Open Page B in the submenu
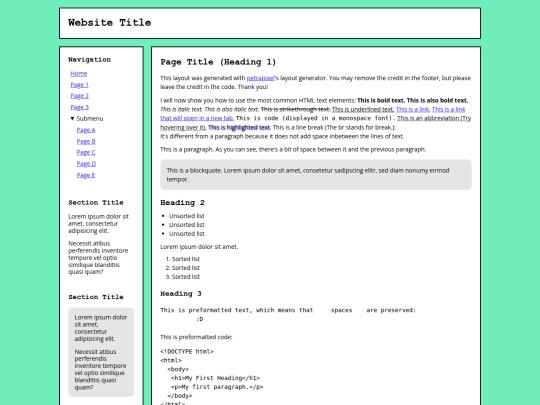The image size is (540, 405). click(x=86, y=141)
